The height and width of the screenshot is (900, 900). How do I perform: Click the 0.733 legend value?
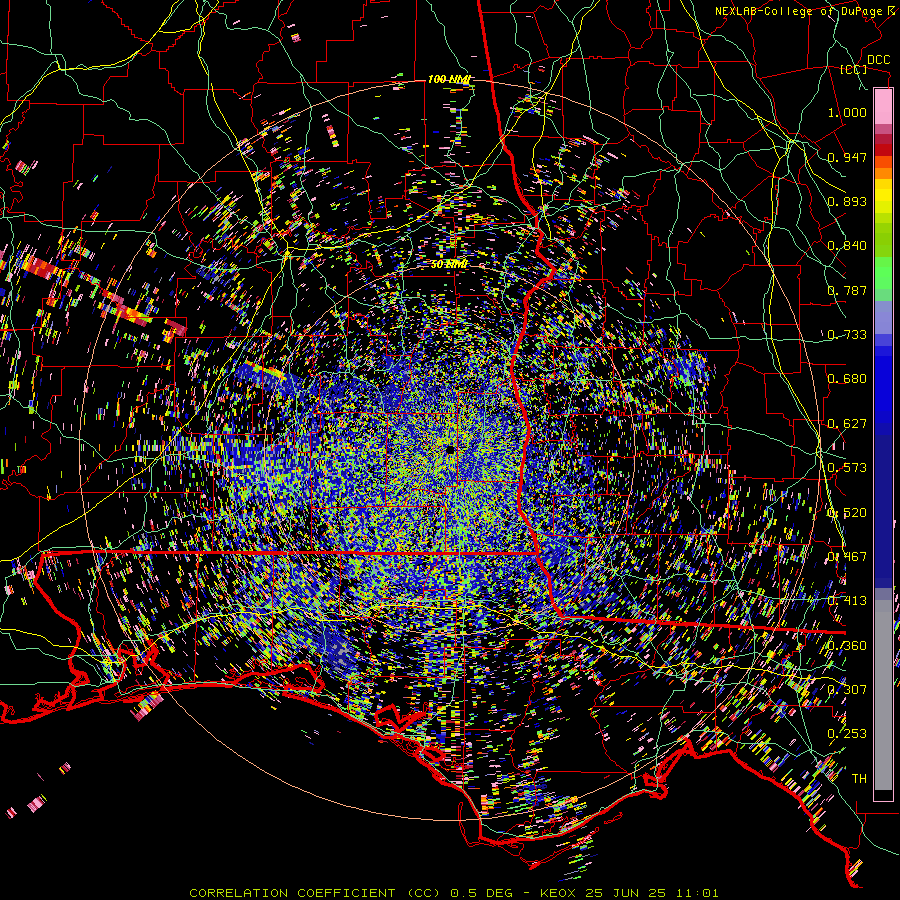847,335
